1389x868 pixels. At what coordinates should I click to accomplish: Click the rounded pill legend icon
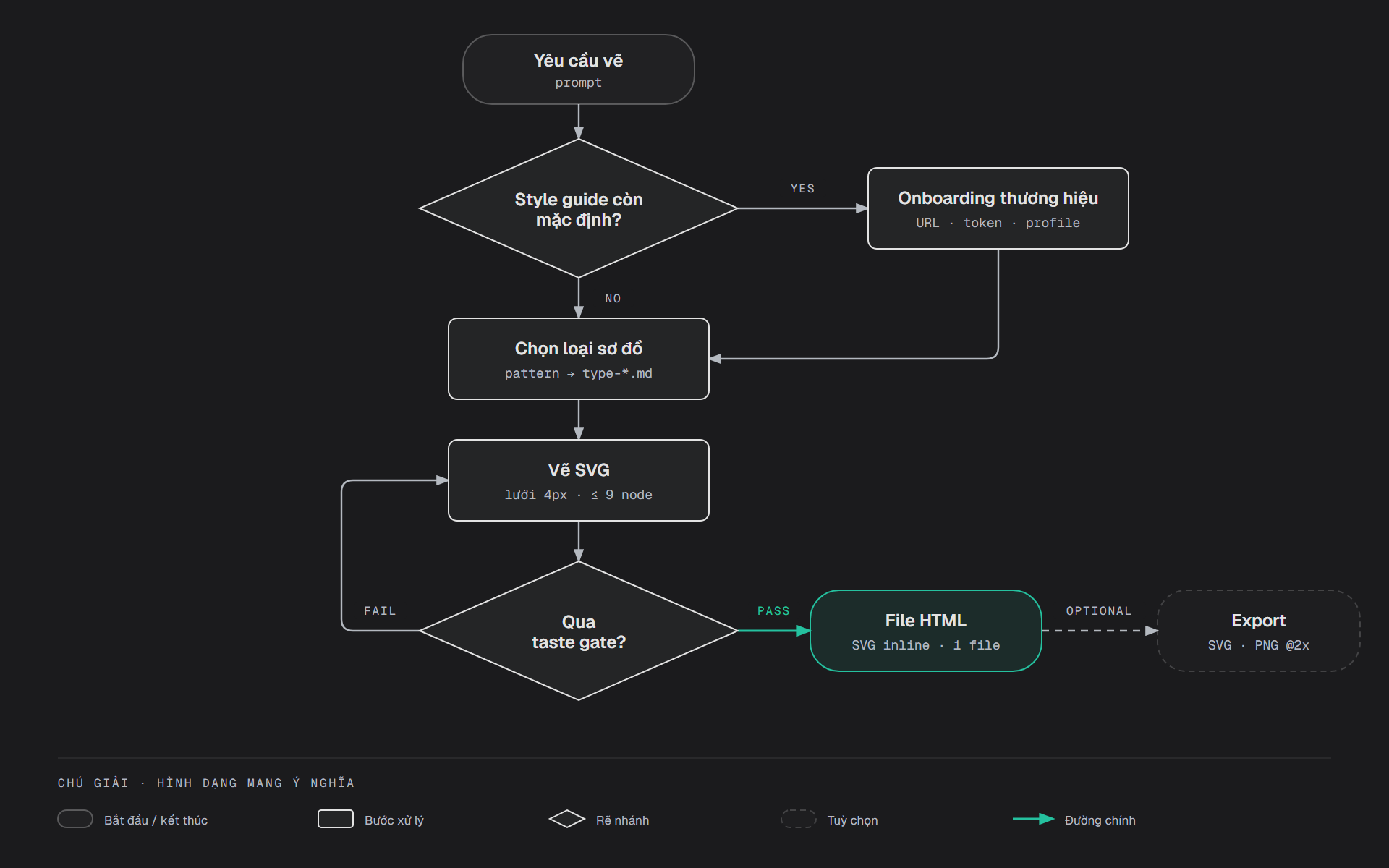(x=75, y=819)
